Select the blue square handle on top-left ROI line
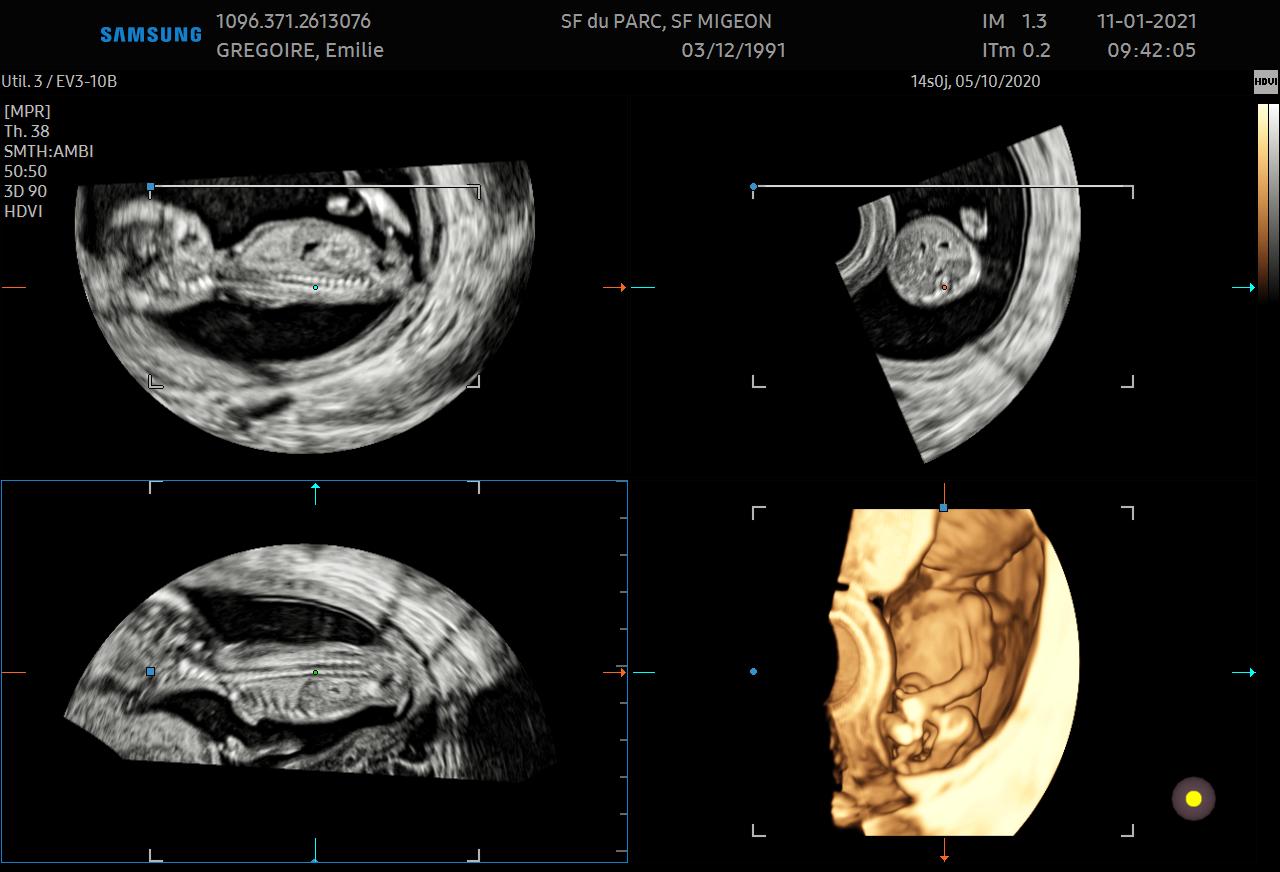Screen dimensions: 1280x872 150,187
